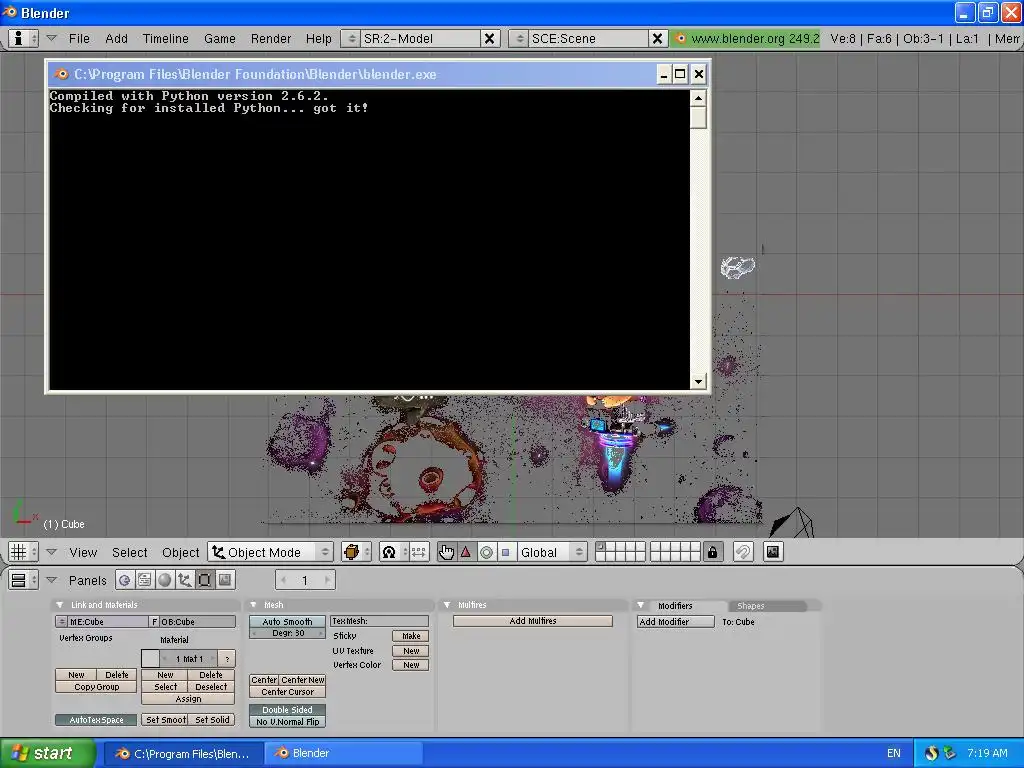The width and height of the screenshot is (1024, 768).
Task: Open the Object Mode dropdown
Action: (270, 552)
